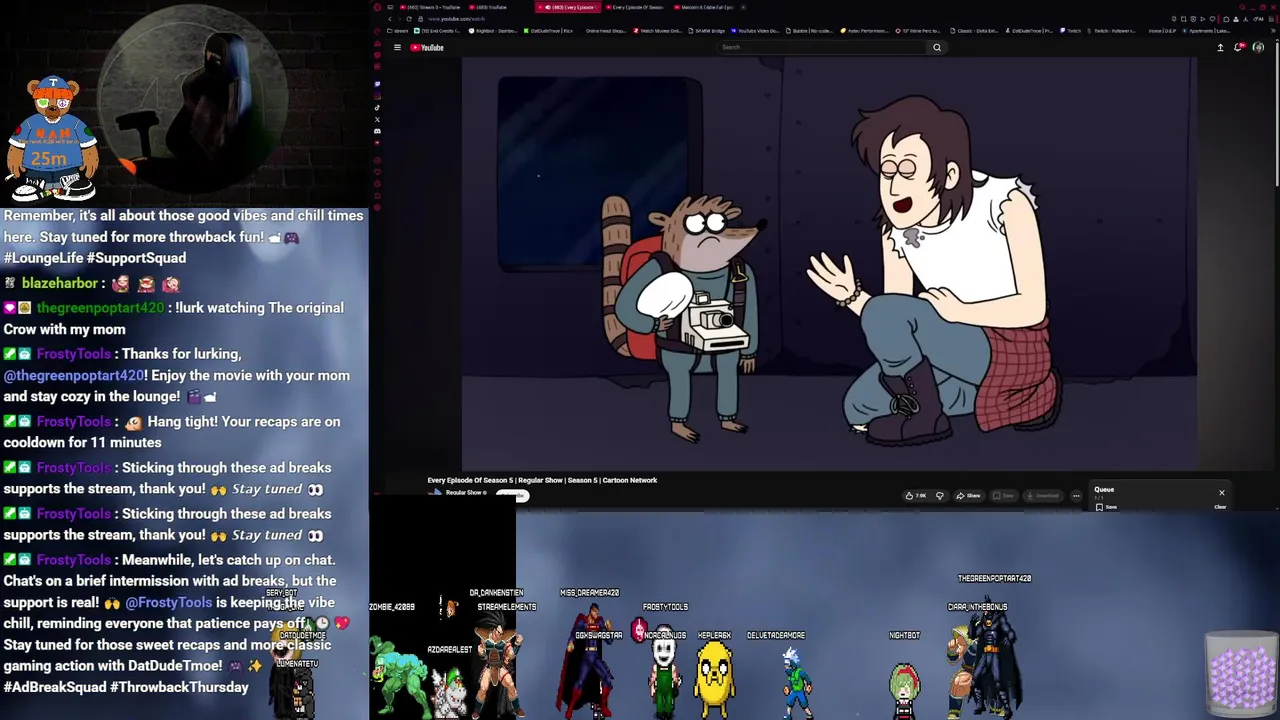Click blazeharbor username in chat

pyautogui.click(x=60, y=283)
